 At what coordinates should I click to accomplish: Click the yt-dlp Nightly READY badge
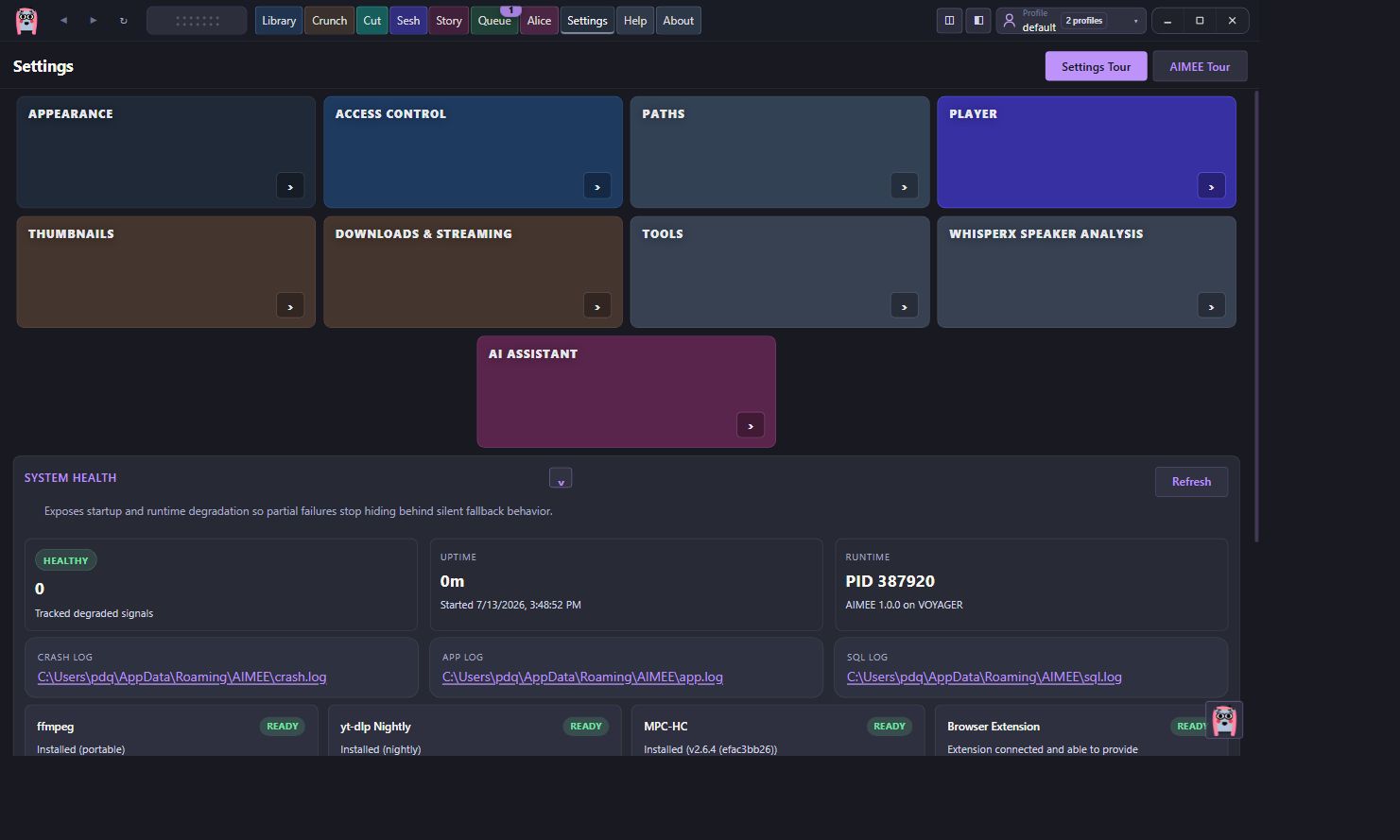[x=586, y=727]
